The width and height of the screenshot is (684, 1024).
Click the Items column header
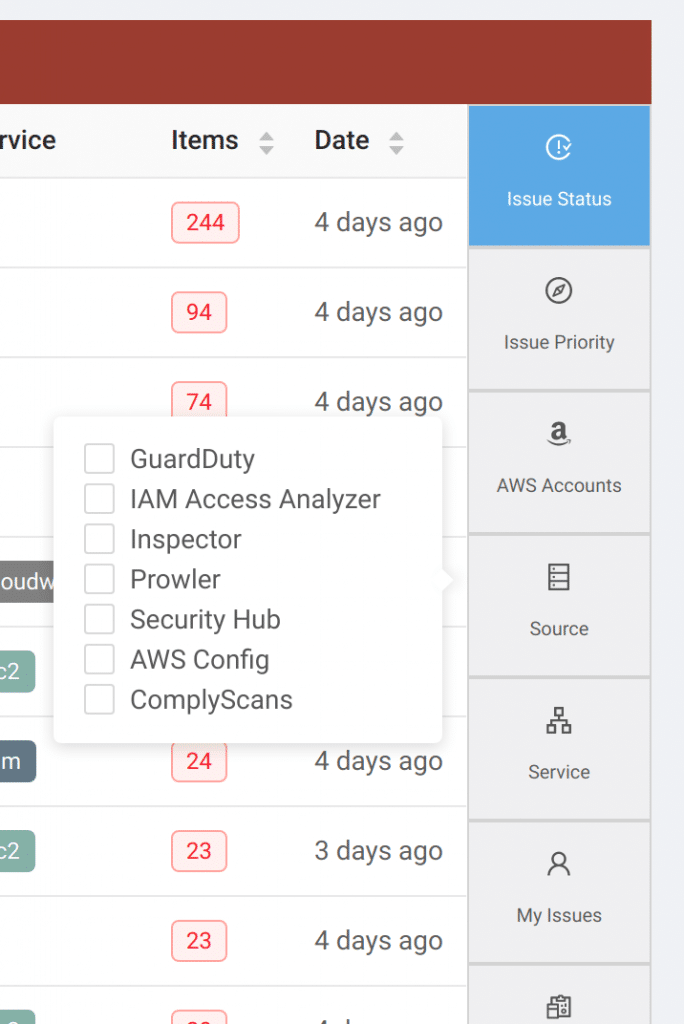[204, 140]
